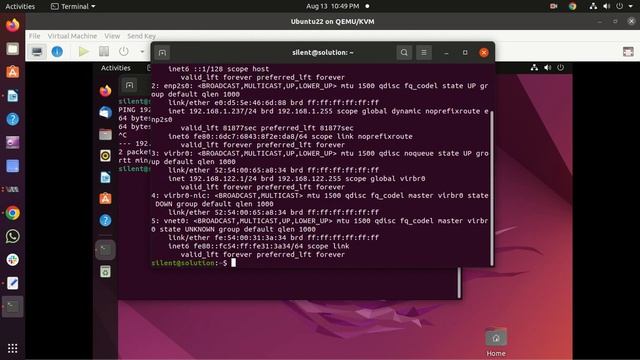The width and height of the screenshot is (640, 360).
Task: Open Help from the host dock
Action: (13, 119)
